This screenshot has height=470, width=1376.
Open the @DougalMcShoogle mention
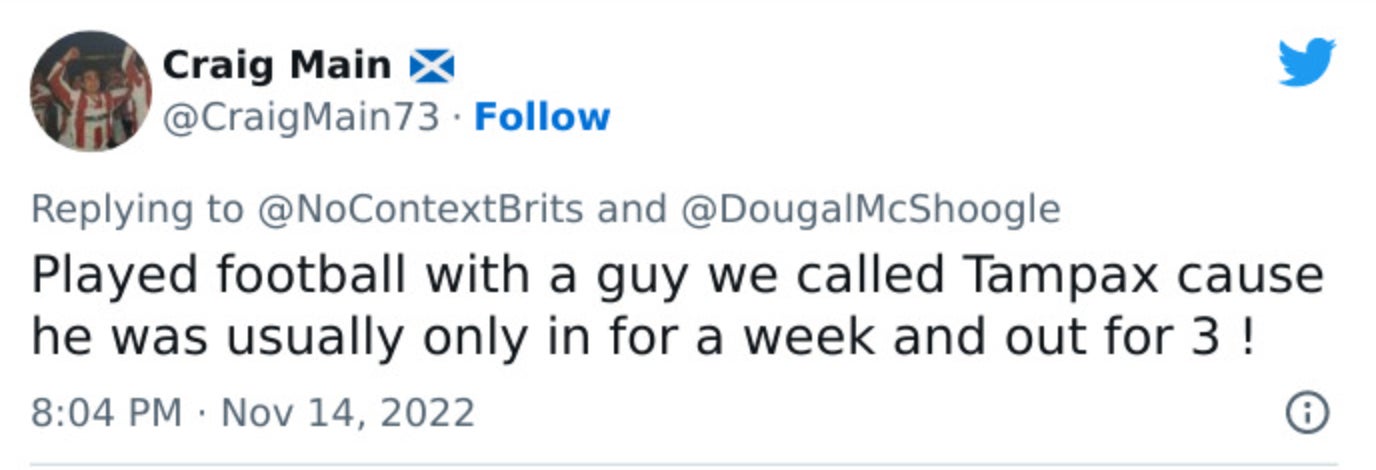870,209
